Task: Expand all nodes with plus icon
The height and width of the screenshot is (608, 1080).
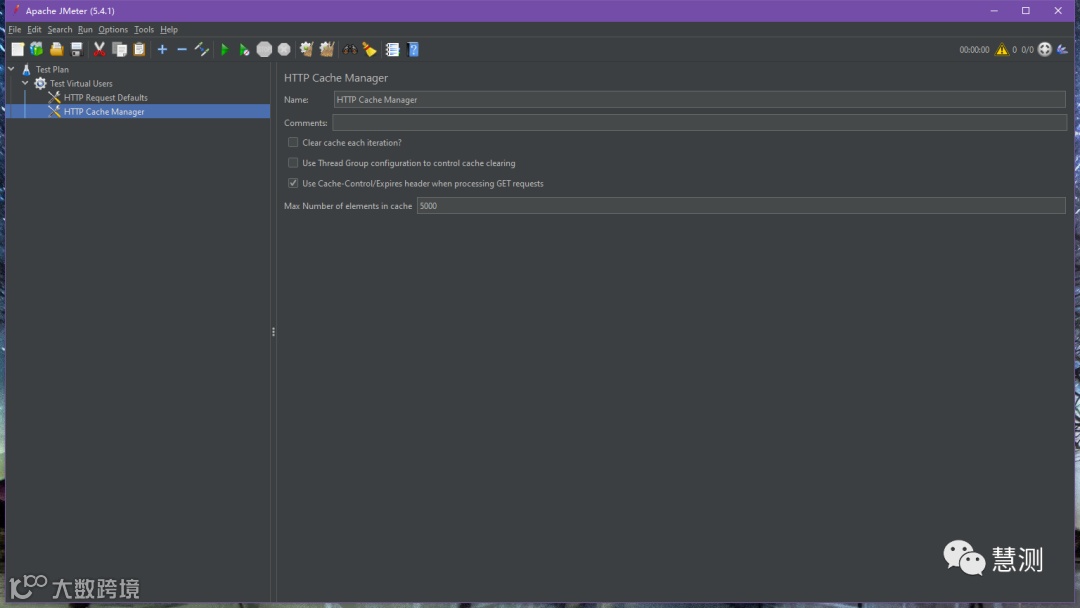Action: tap(162, 49)
